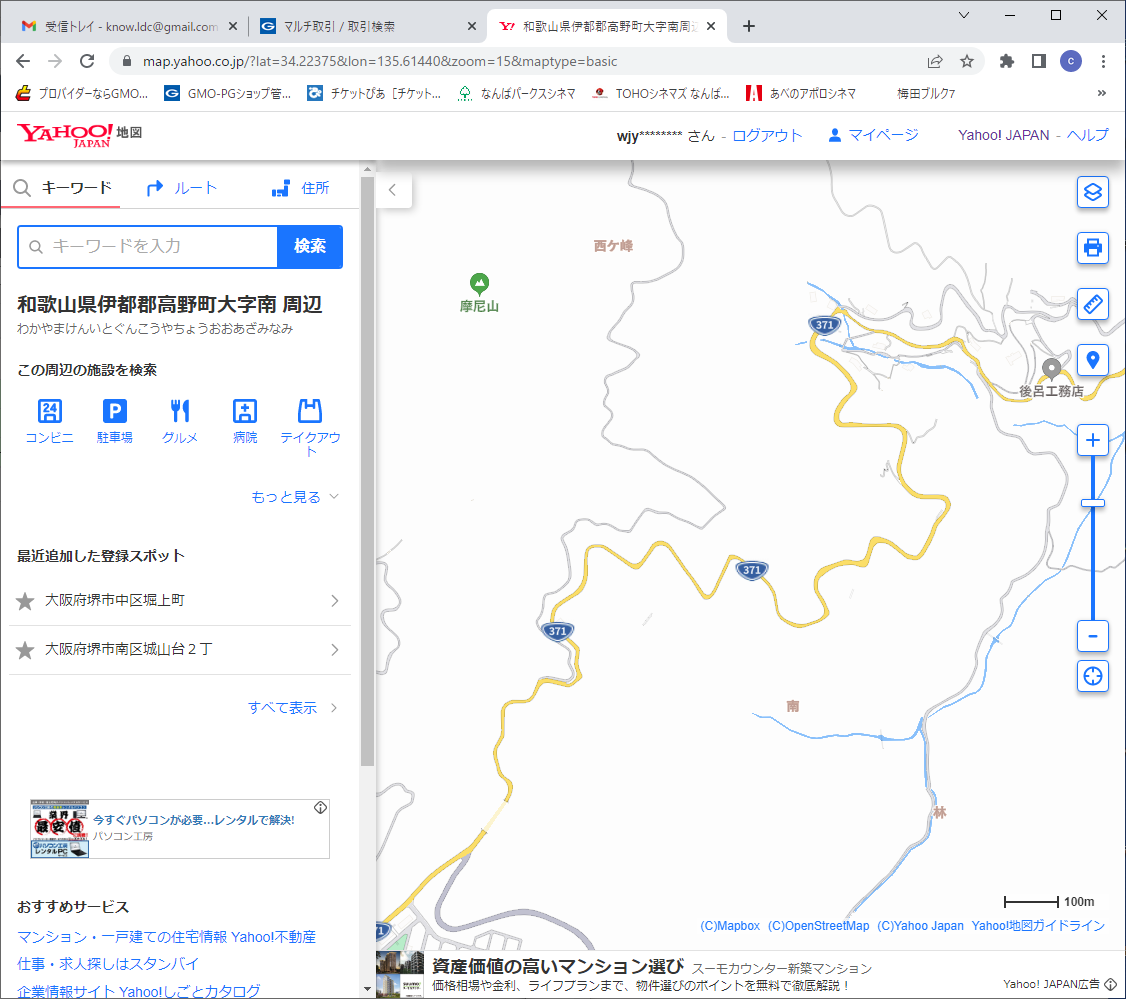Select the distance measuring ruler tool

click(1092, 304)
